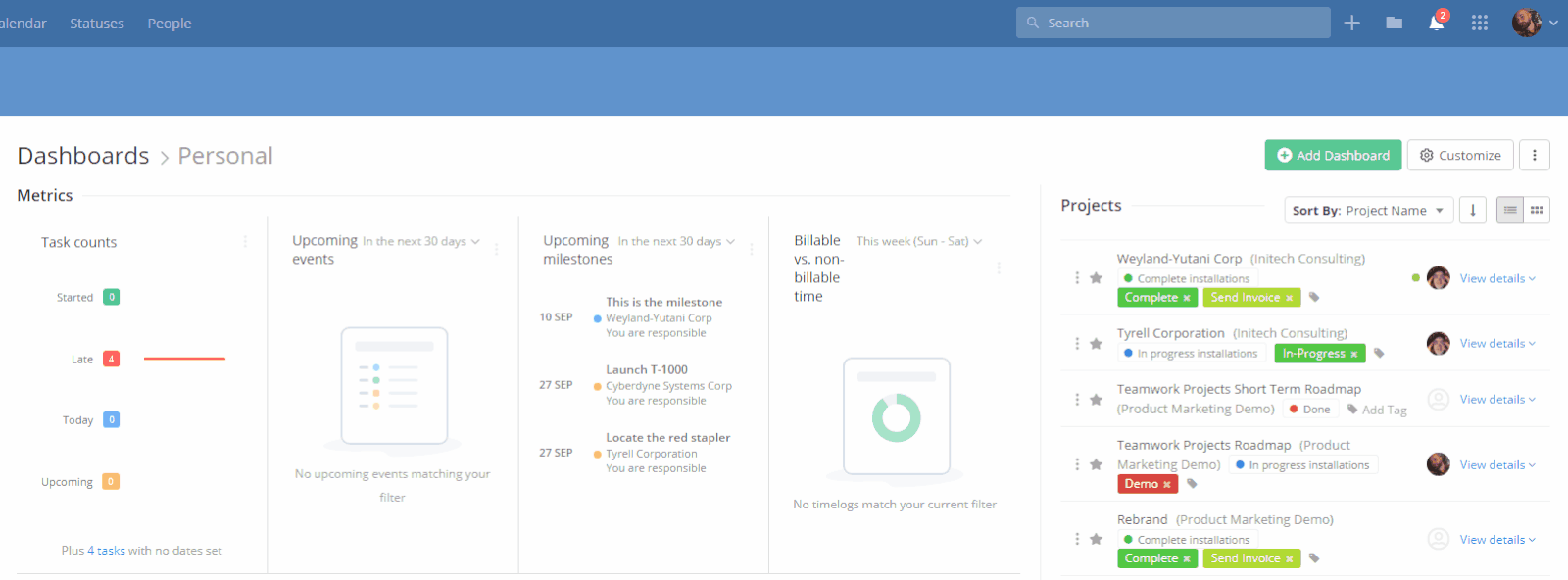Viewport: 1568px width, 580px height.
Task: Expand the profile menu chevron
Action: (1553, 23)
